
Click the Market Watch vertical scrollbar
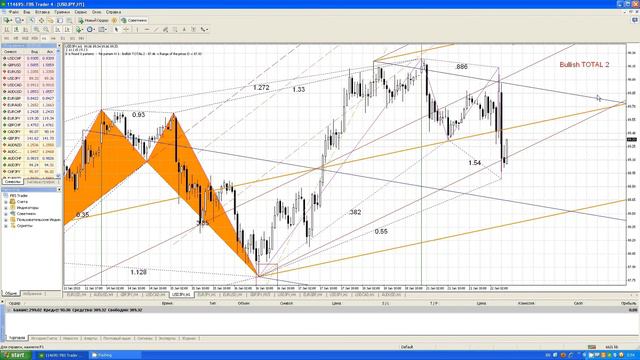59,112
